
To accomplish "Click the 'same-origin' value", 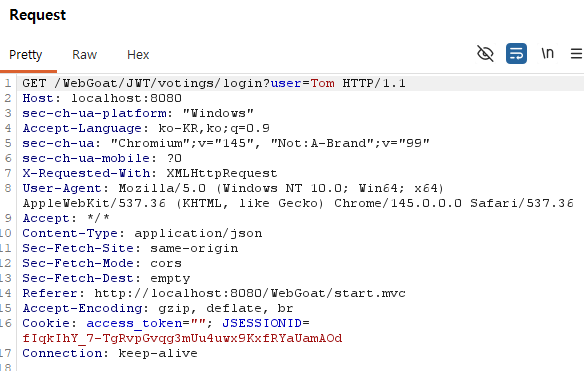I will point(194,248).
